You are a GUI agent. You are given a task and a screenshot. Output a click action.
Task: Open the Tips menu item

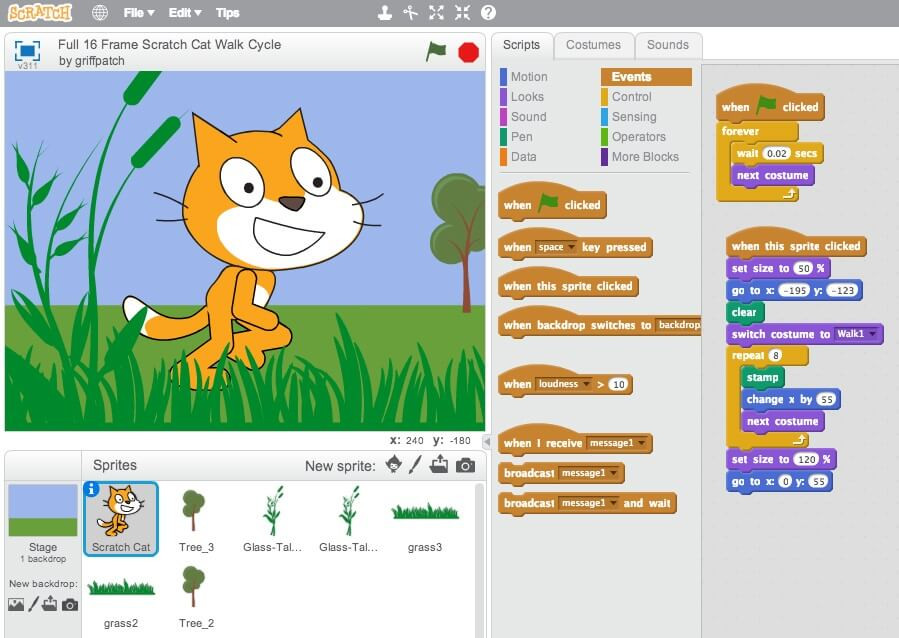click(x=228, y=13)
